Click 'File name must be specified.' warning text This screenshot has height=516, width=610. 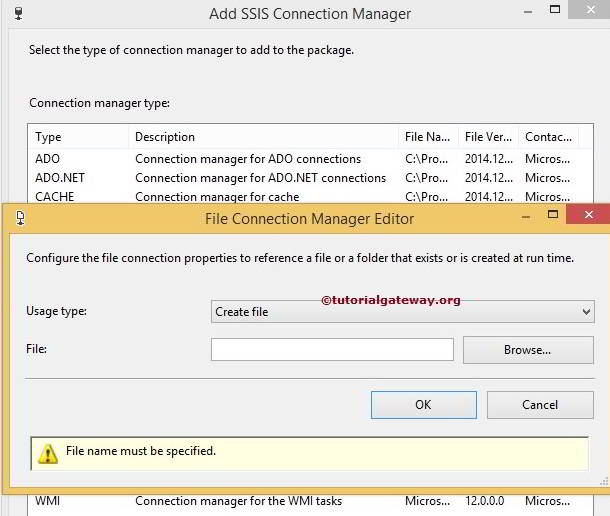pyautogui.click(x=141, y=451)
